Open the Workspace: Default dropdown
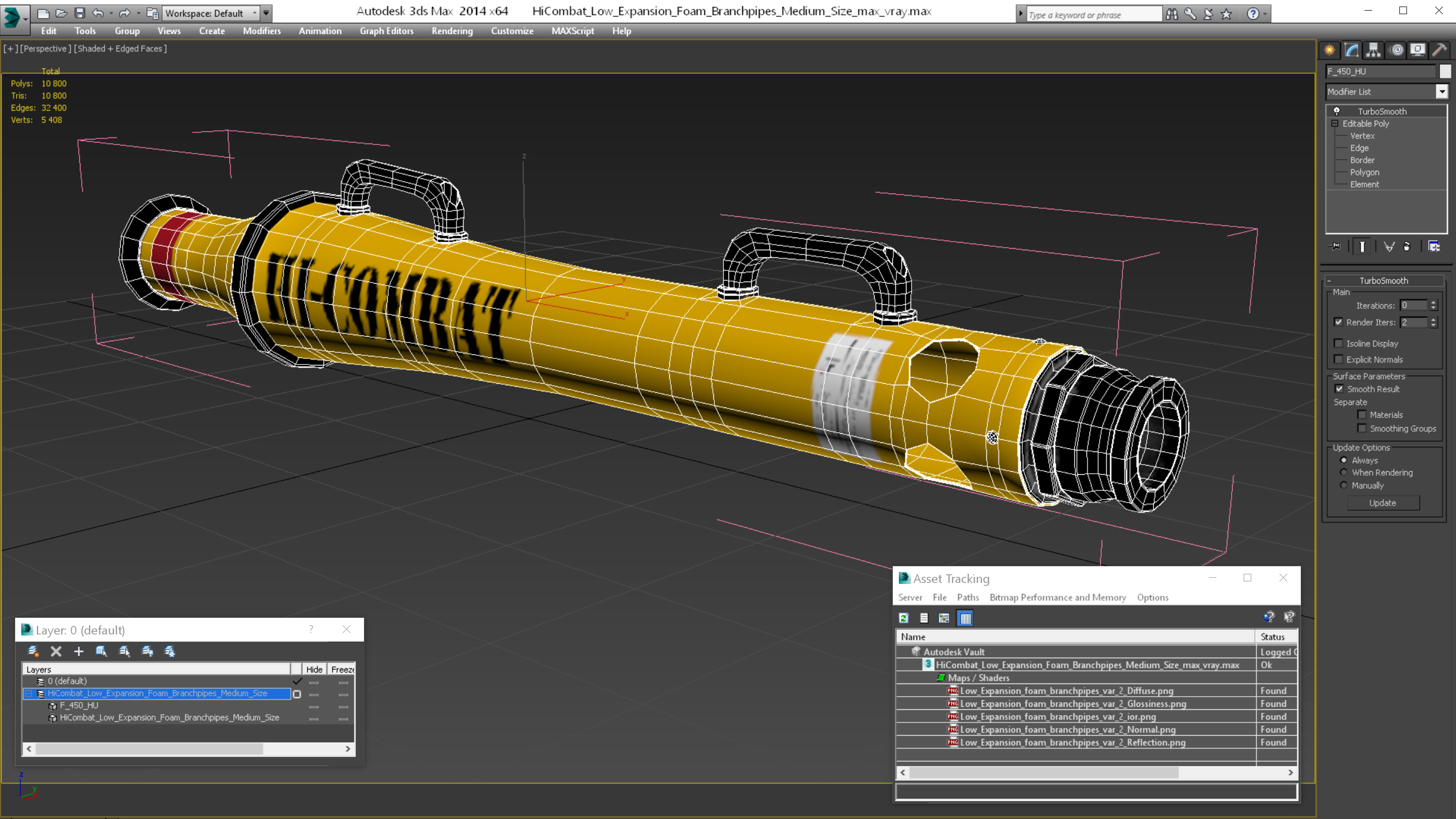Screen dimensions: 1456x819 210,13
